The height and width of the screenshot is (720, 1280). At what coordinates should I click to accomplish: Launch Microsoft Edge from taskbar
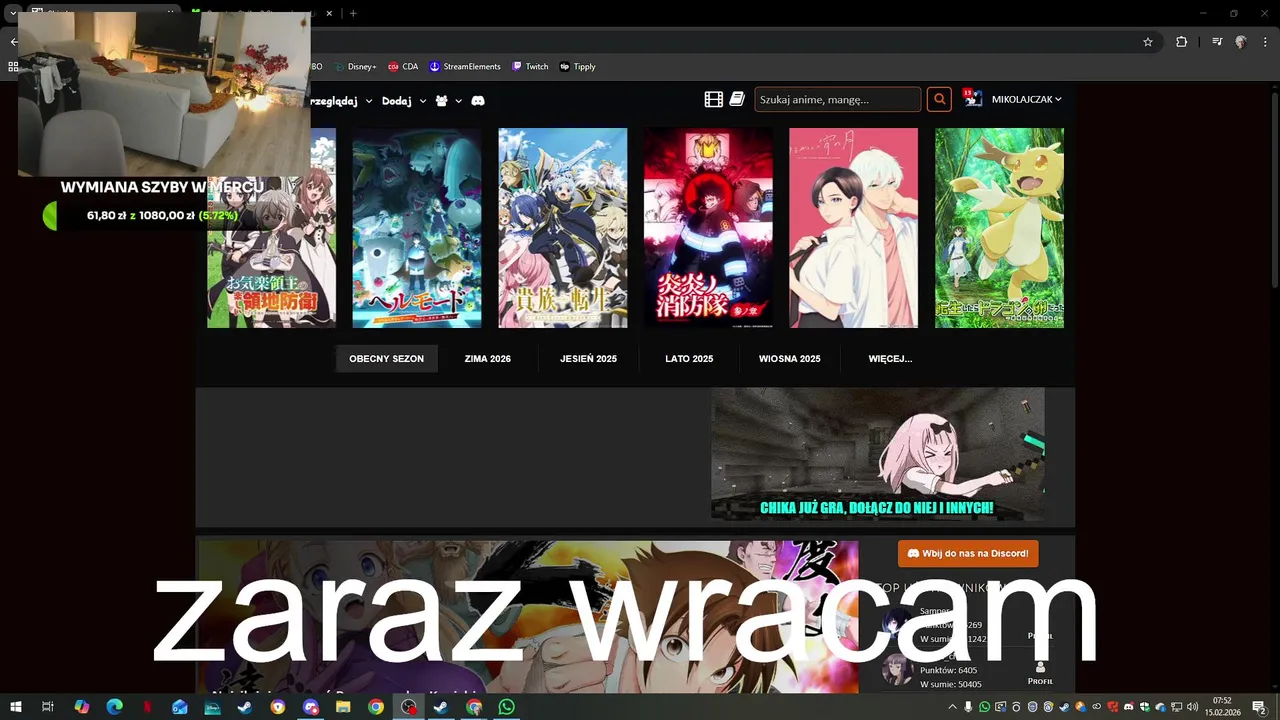(114, 707)
